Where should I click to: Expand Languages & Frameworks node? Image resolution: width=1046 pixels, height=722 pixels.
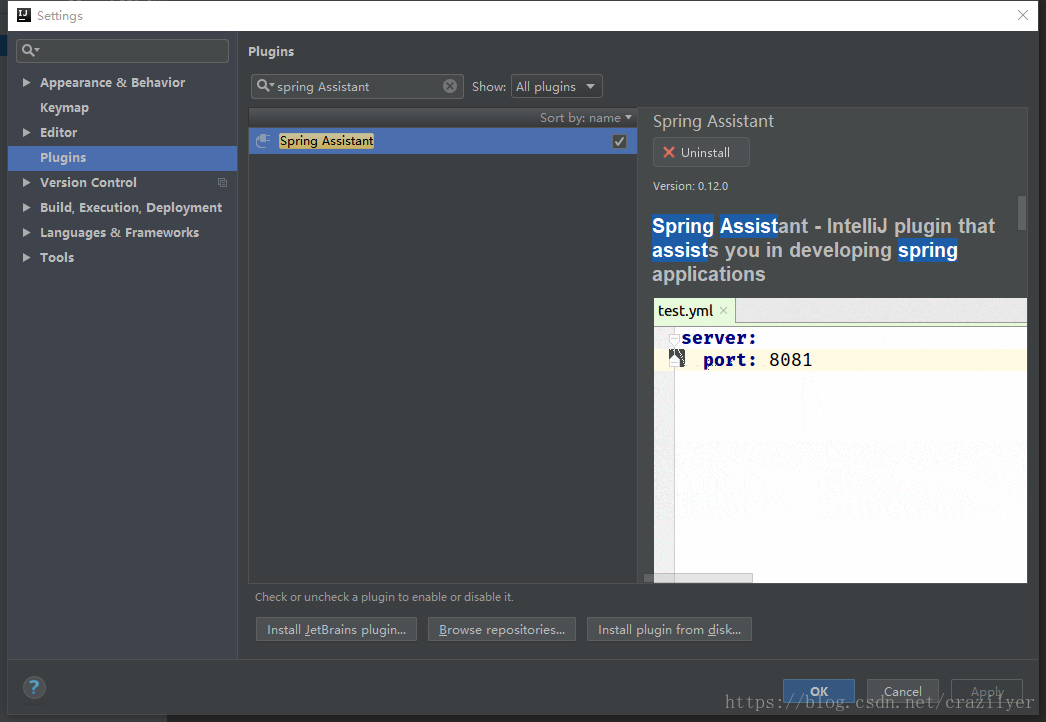pyautogui.click(x=26, y=232)
